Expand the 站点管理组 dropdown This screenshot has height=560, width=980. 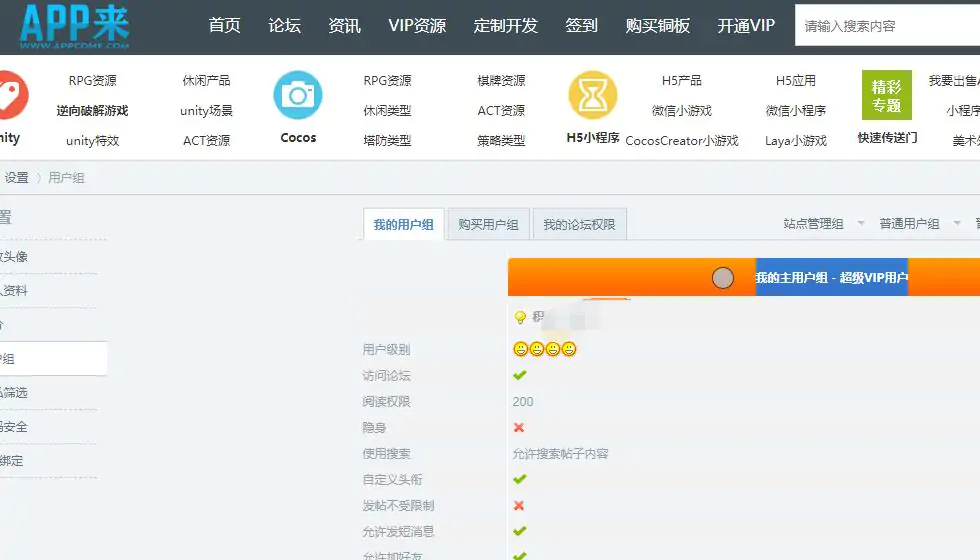pyautogui.click(x=823, y=224)
